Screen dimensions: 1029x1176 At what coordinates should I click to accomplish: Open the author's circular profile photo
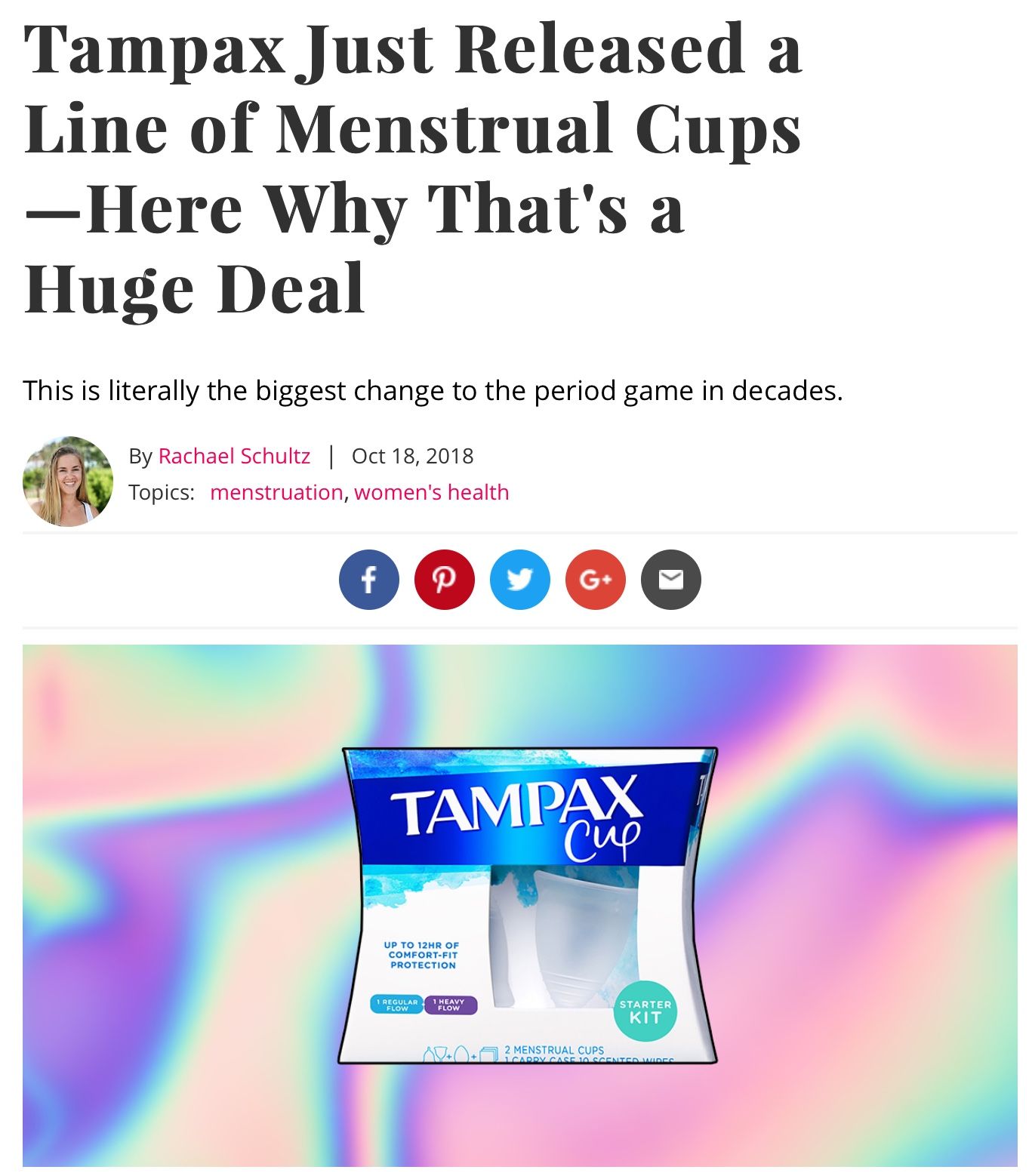(x=68, y=481)
